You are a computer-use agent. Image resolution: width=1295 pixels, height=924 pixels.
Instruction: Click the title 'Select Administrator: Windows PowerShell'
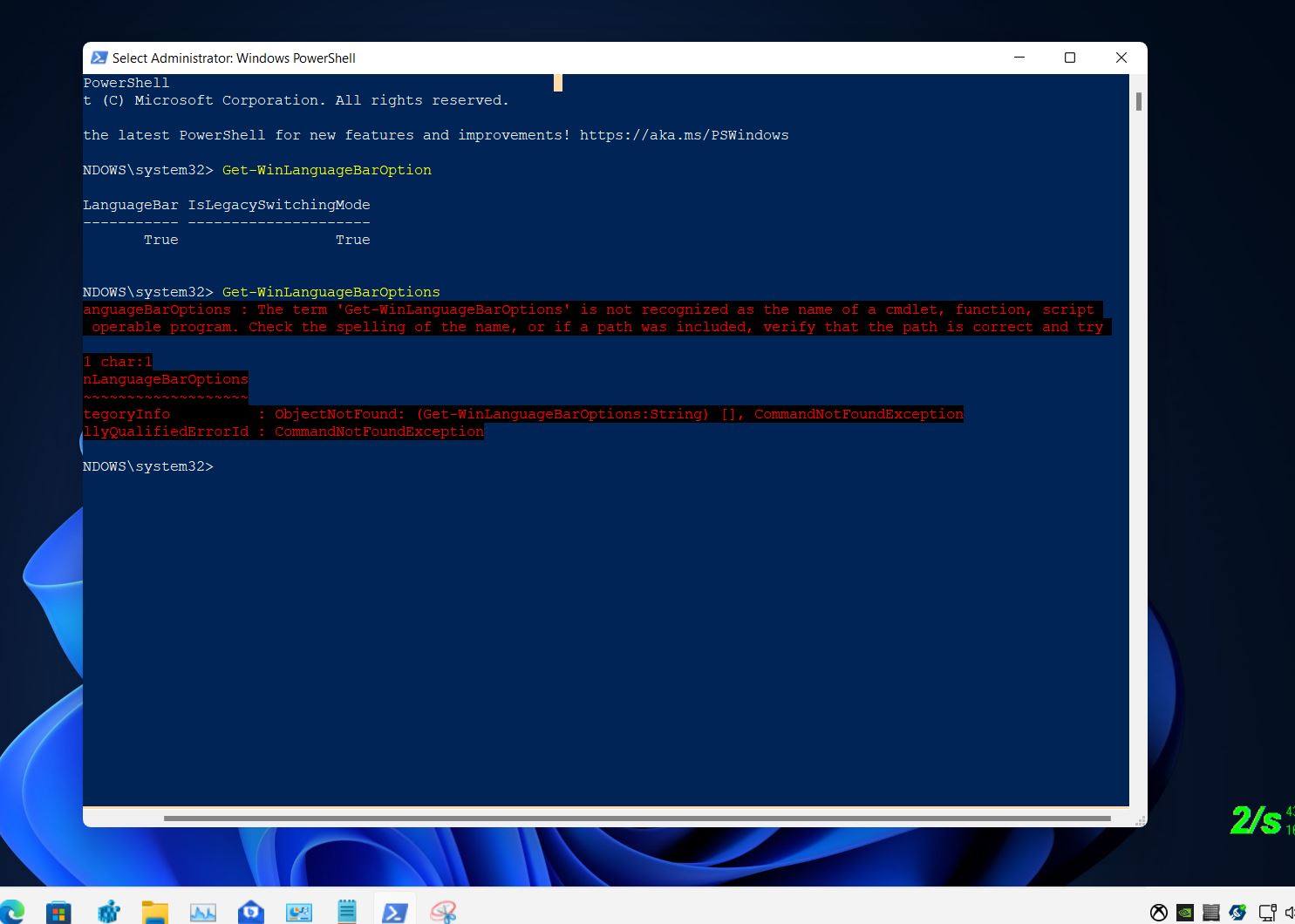(234, 58)
